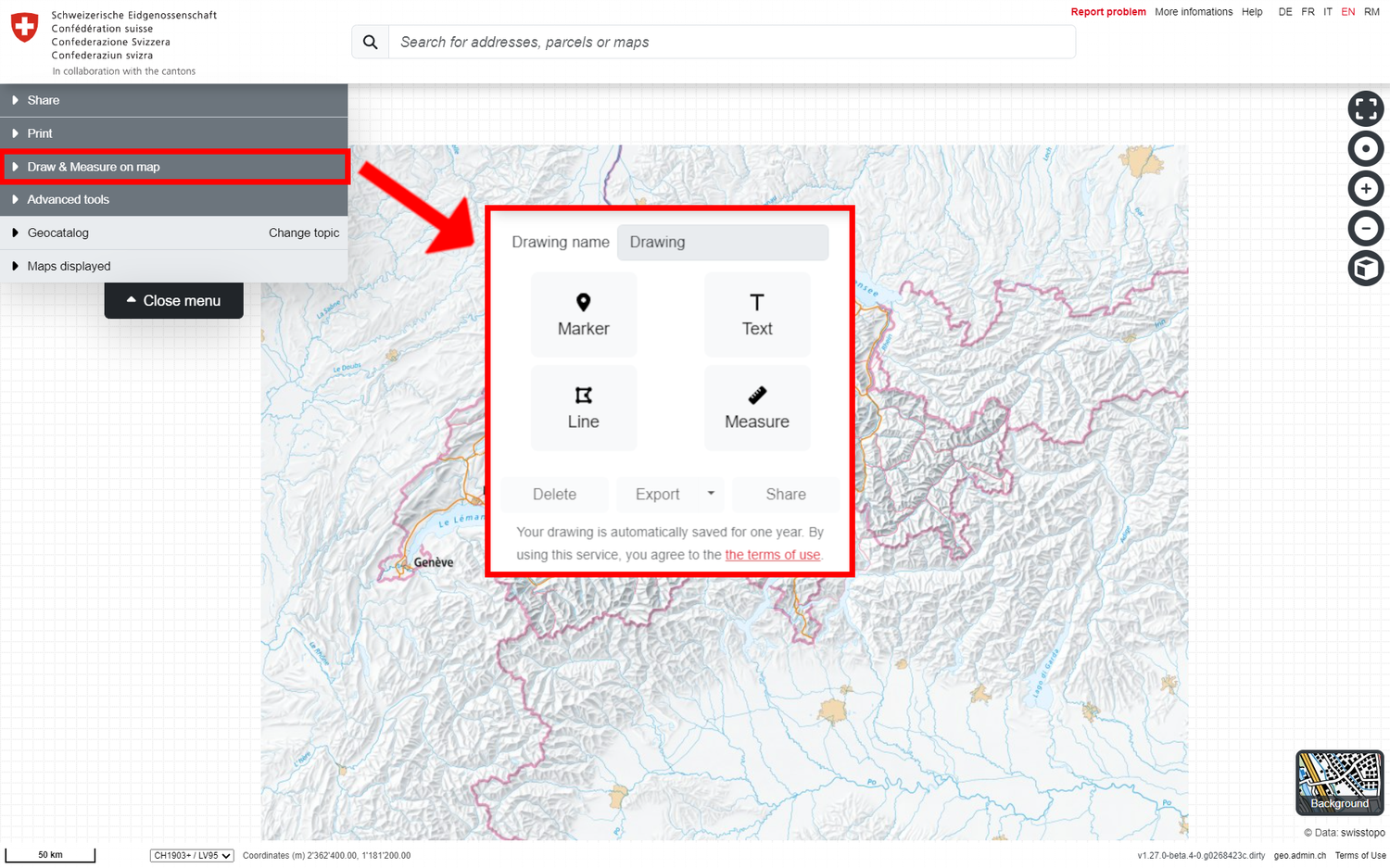Open the Maps displayed section
Screen dimensions: 1390x868
(69, 266)
